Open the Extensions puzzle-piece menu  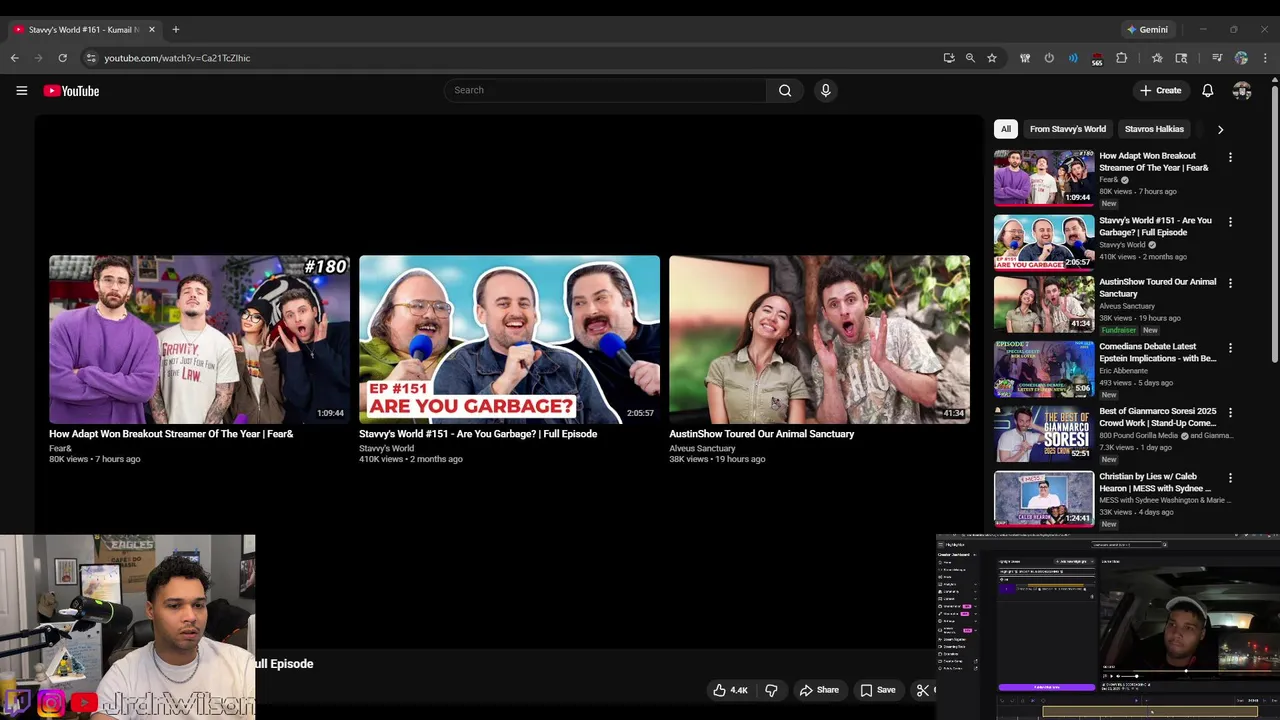pos(1121,58)
